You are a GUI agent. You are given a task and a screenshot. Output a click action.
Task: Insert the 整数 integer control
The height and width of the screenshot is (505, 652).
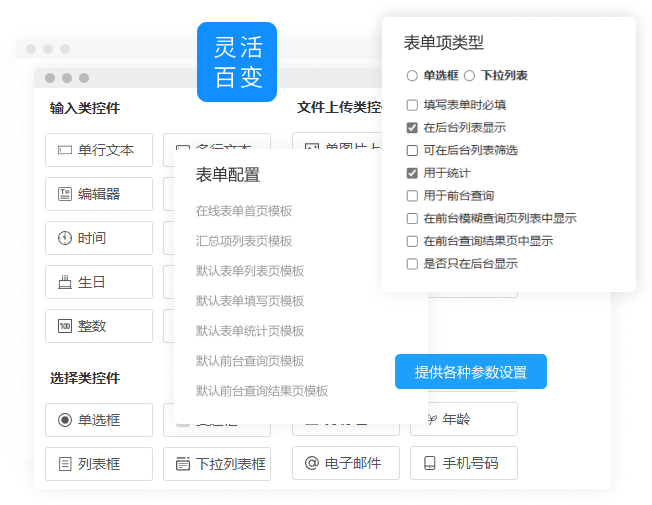99,326
